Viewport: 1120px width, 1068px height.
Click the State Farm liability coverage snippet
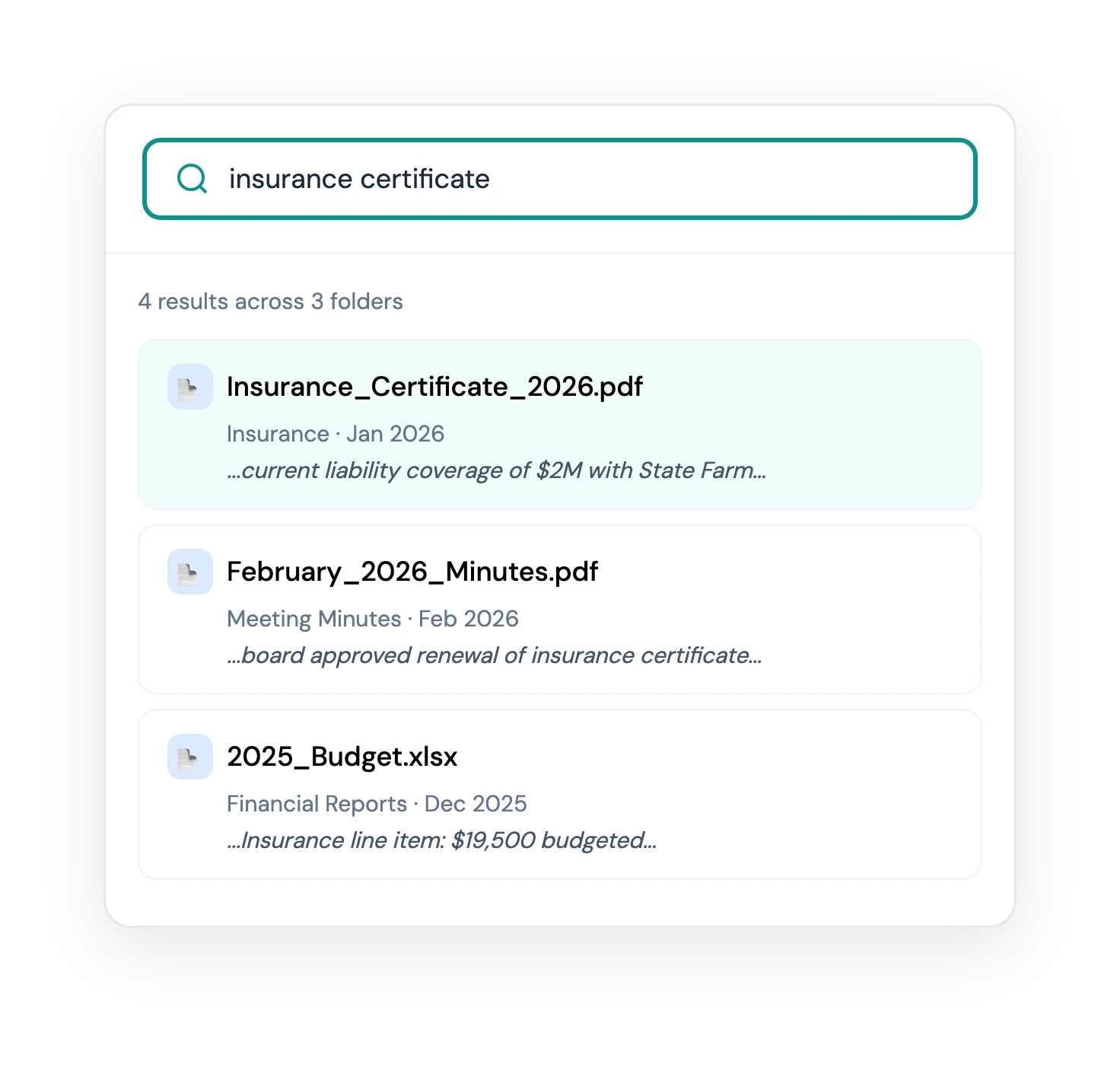pyautogui.click(x=496, y=470)
